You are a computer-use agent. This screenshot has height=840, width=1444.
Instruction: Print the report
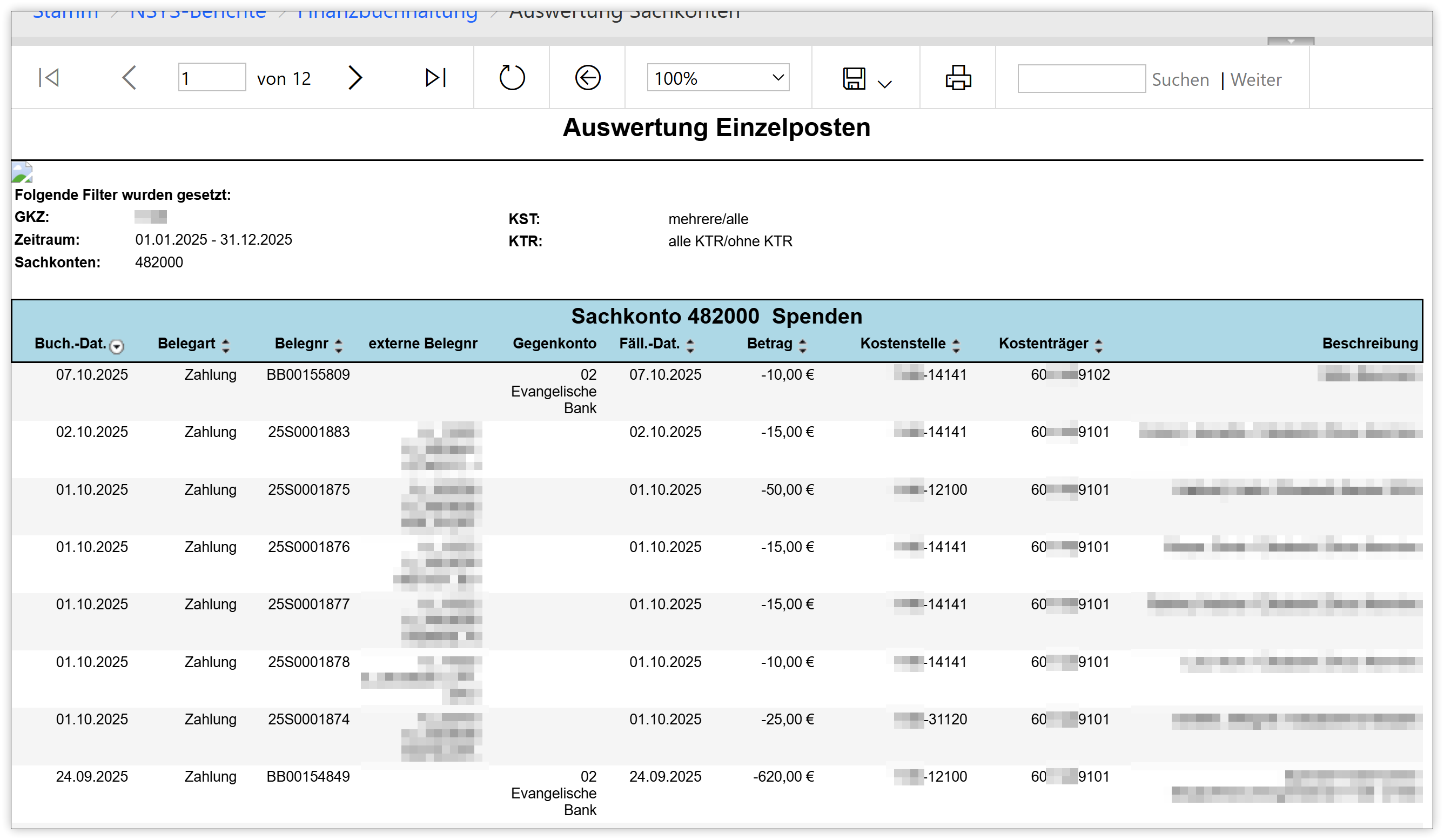pyautogui.click(x=958, y=77)
